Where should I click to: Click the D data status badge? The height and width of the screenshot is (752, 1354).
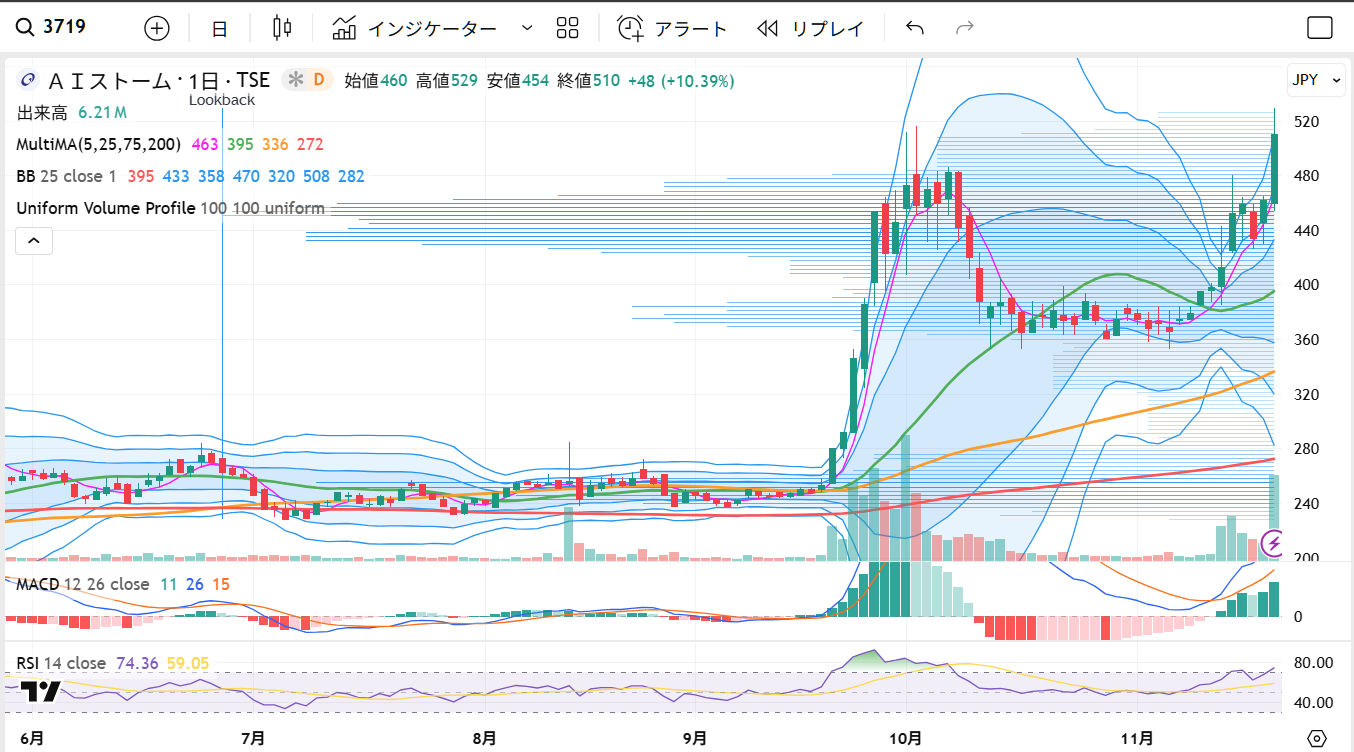click(x=319, y=80)
